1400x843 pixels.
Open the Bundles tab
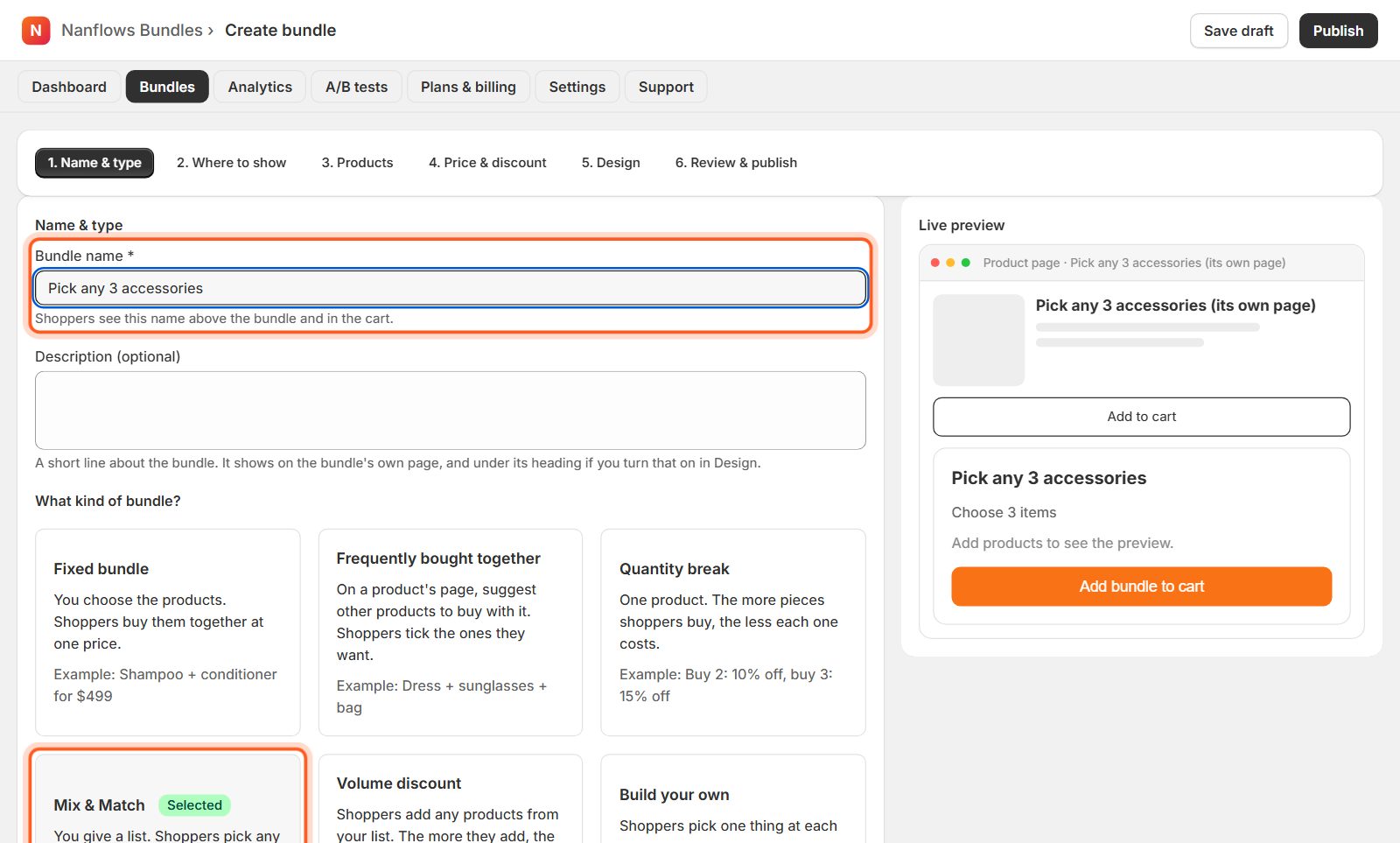pyautogui.click(x=167, y=87)
